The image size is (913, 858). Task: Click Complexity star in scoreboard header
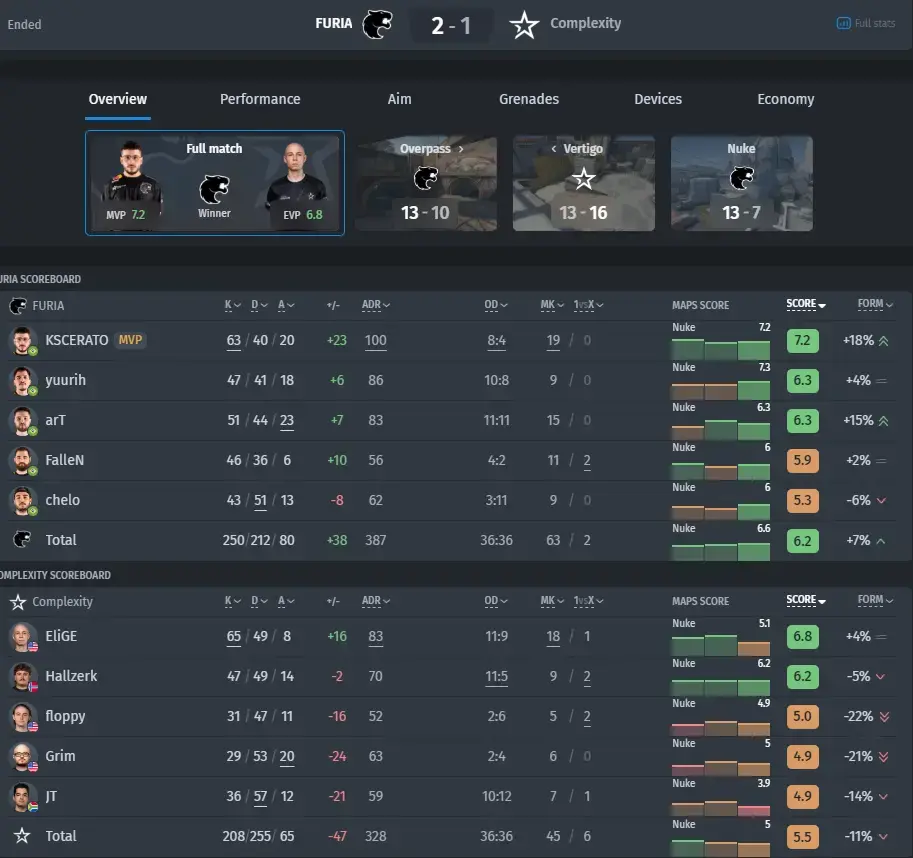tap(18, 602)
